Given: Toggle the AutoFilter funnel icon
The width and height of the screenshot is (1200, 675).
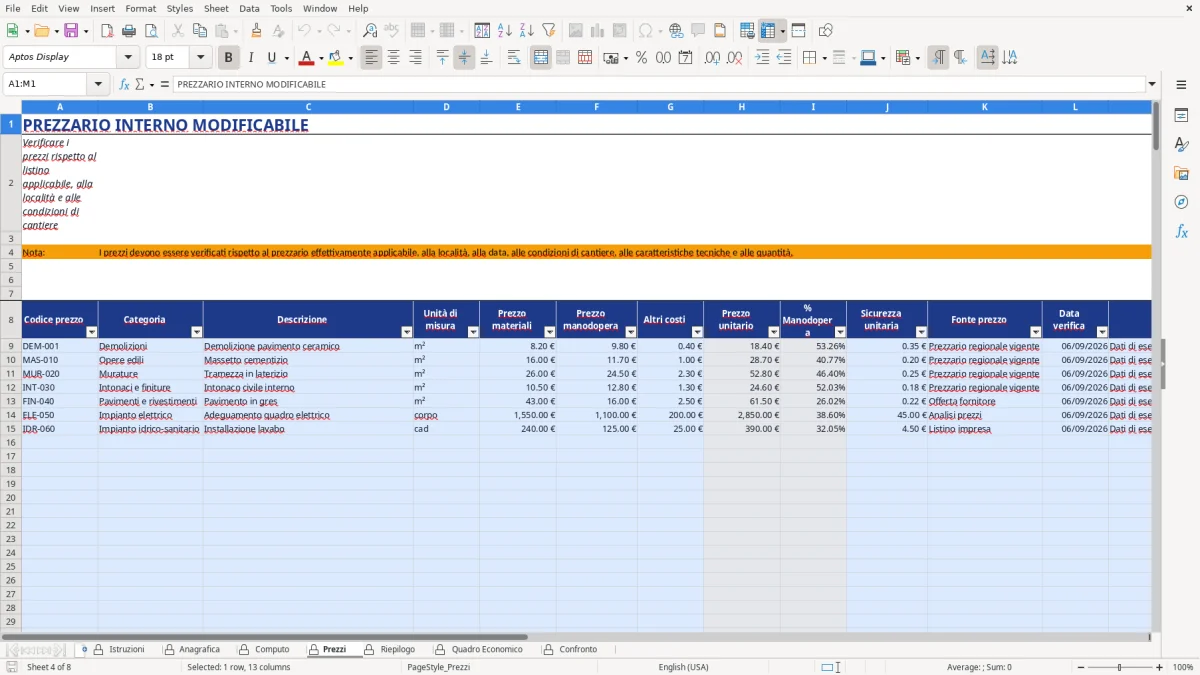Looking at the screenshot, I should pos(549,31).
